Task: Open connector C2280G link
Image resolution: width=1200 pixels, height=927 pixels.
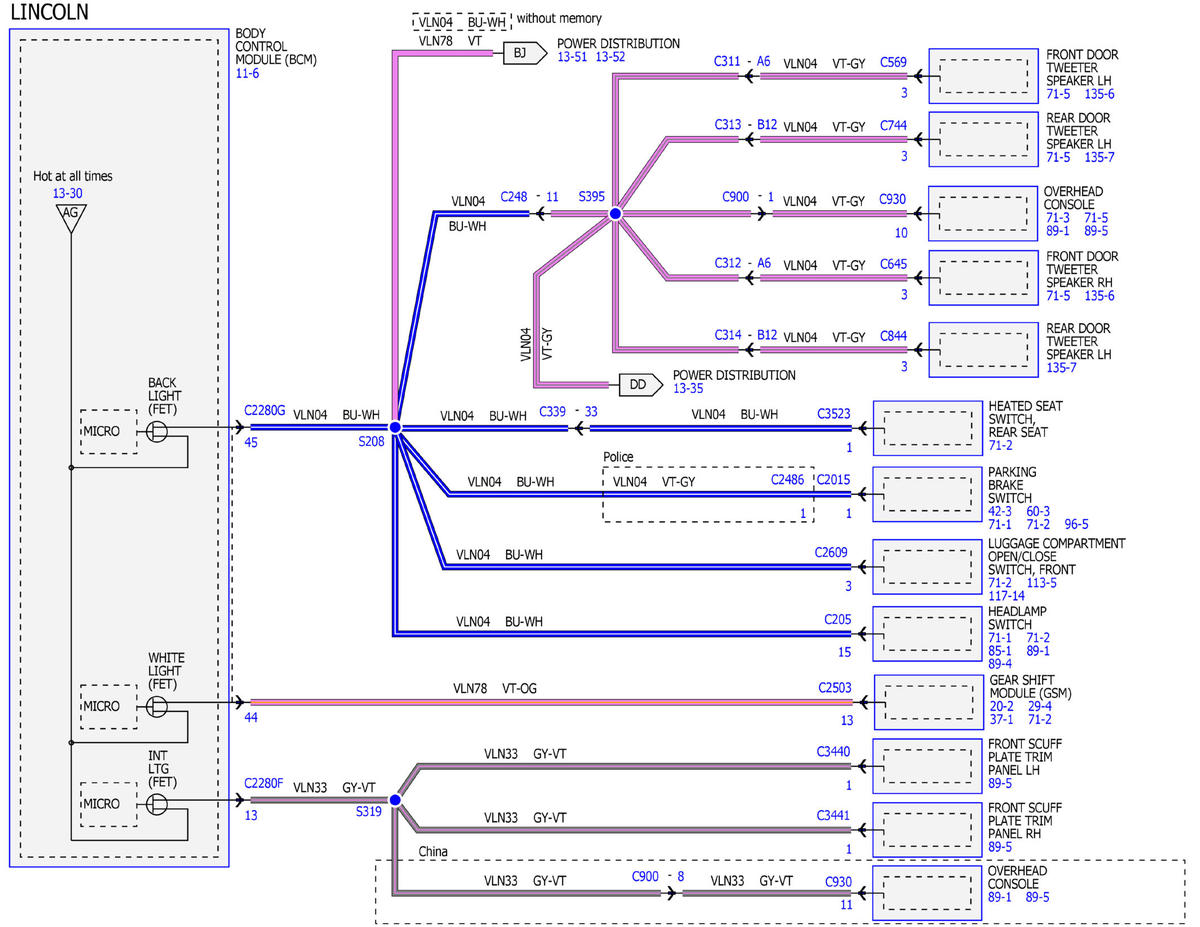Action: click(264, 410)
